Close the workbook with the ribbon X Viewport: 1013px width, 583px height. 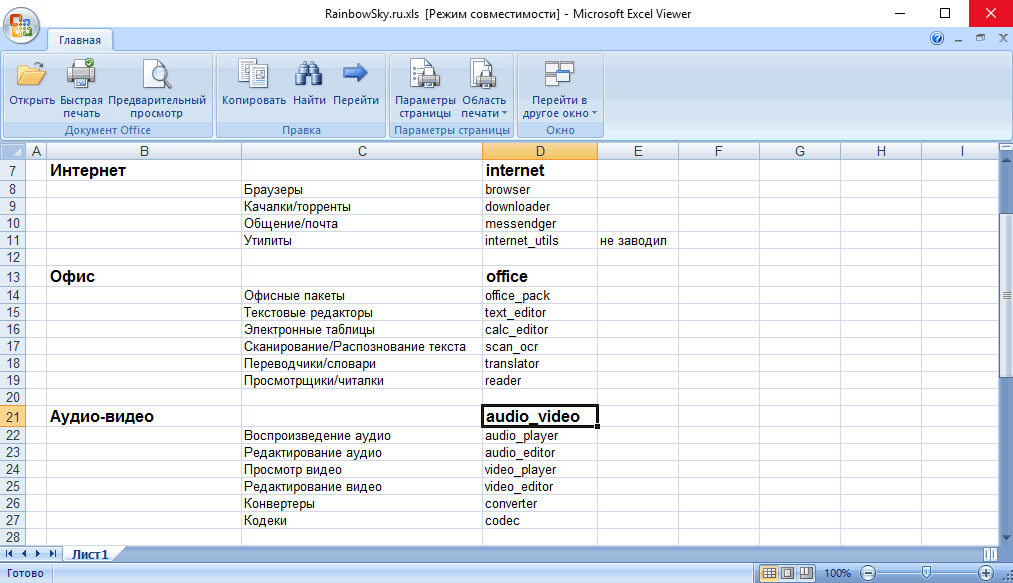[1003, 38]
